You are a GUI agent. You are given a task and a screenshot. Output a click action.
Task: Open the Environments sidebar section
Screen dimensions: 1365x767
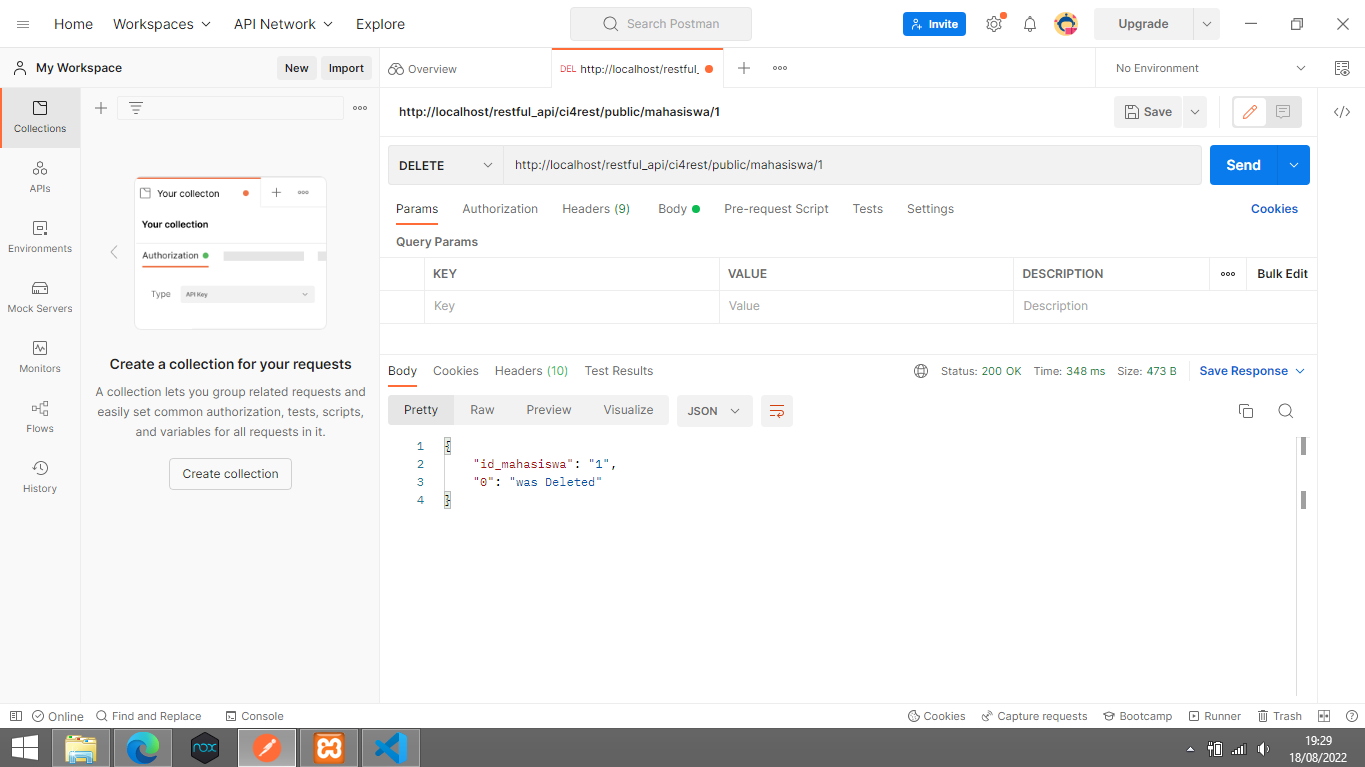pyautogui.click(x=40, y=237)
